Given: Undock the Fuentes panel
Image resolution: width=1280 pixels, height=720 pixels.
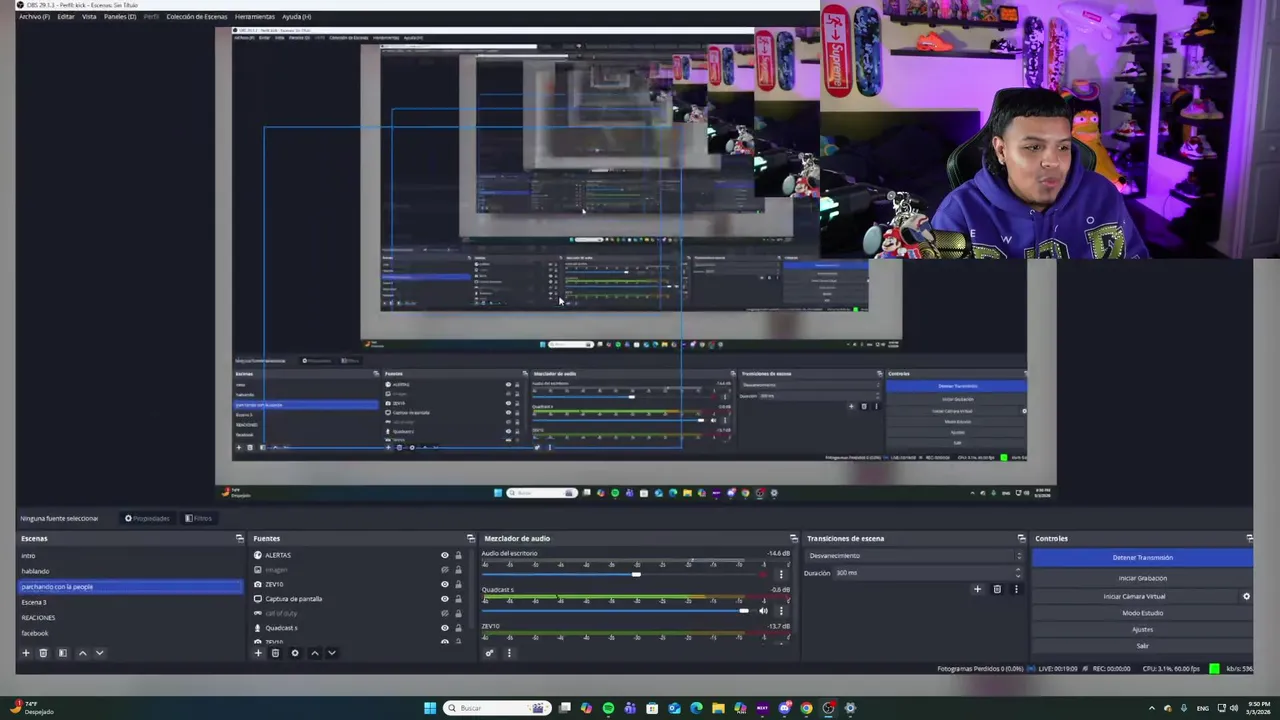Looking at the screenshot, I should click(x=471, y=538).
